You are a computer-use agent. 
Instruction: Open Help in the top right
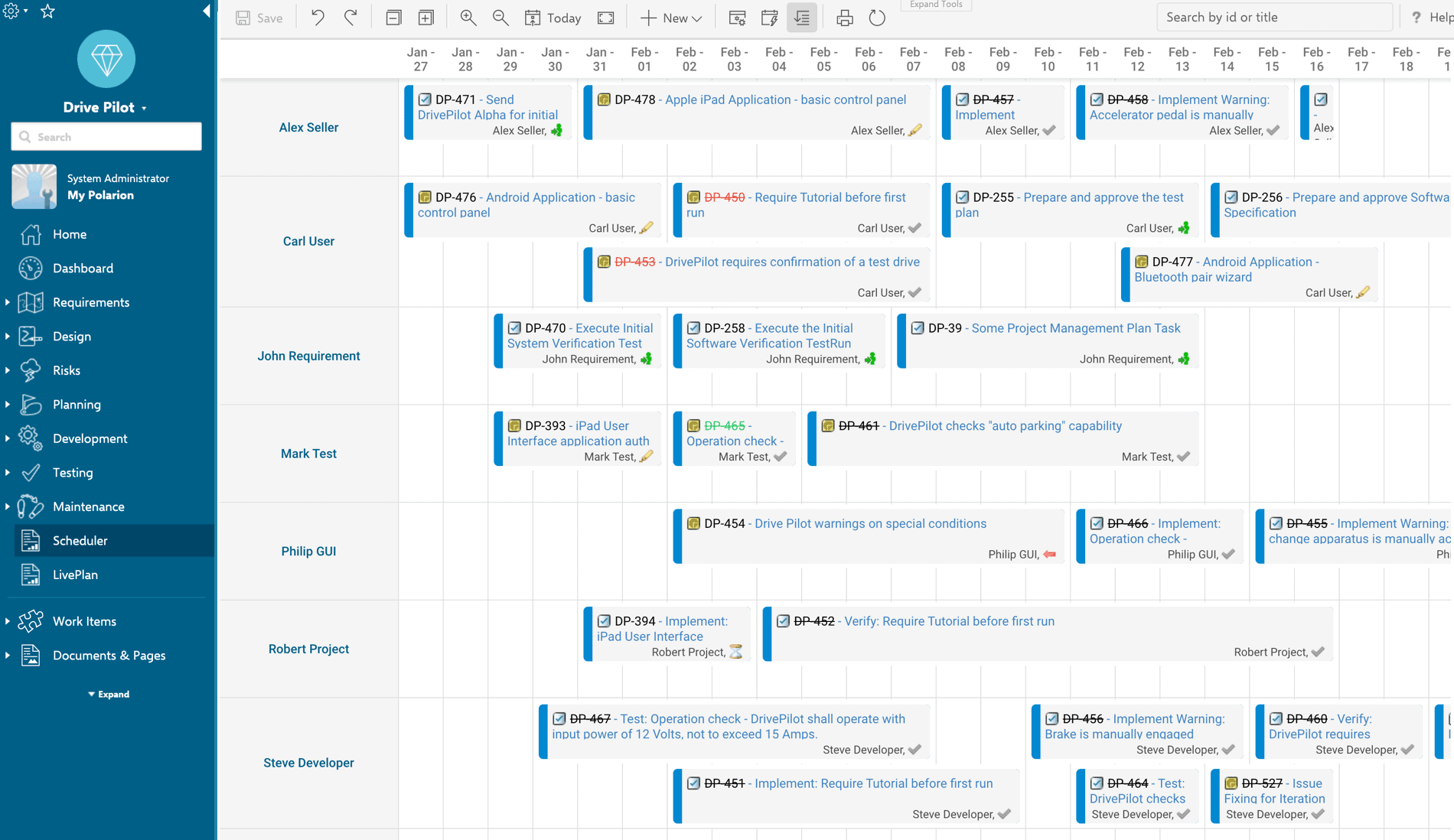click(x=1431, y=17)
